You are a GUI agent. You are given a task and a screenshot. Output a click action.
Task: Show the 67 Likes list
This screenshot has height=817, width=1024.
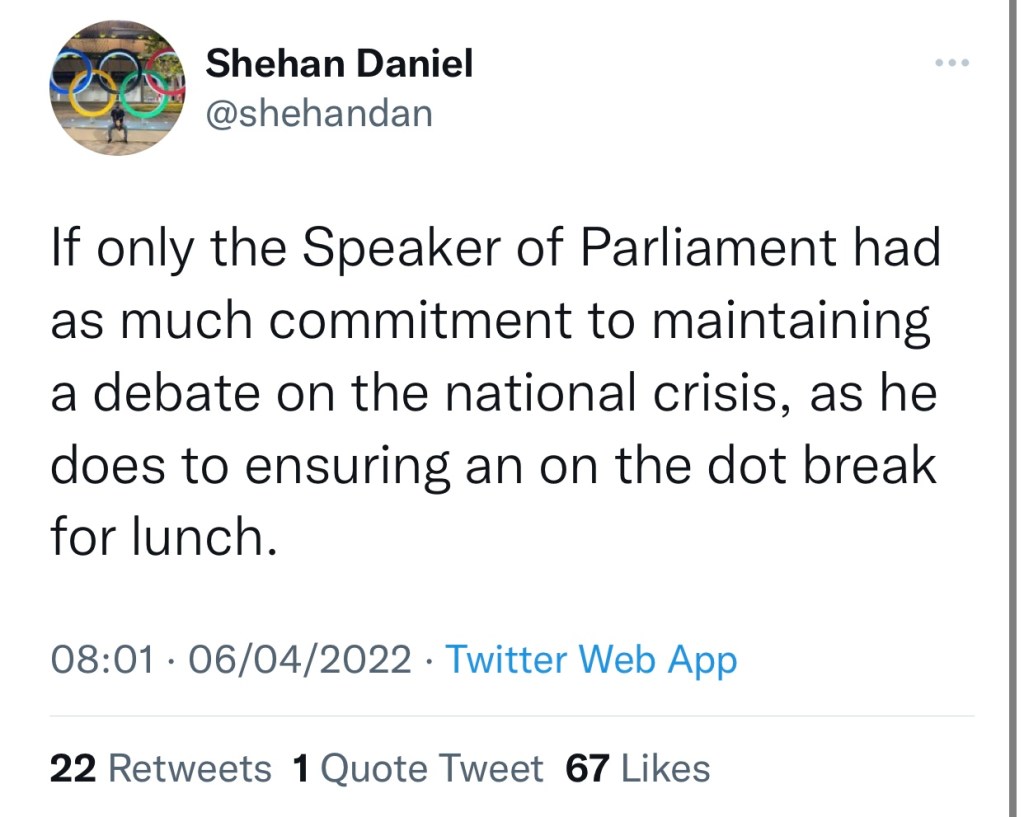[x=637, y=768]
